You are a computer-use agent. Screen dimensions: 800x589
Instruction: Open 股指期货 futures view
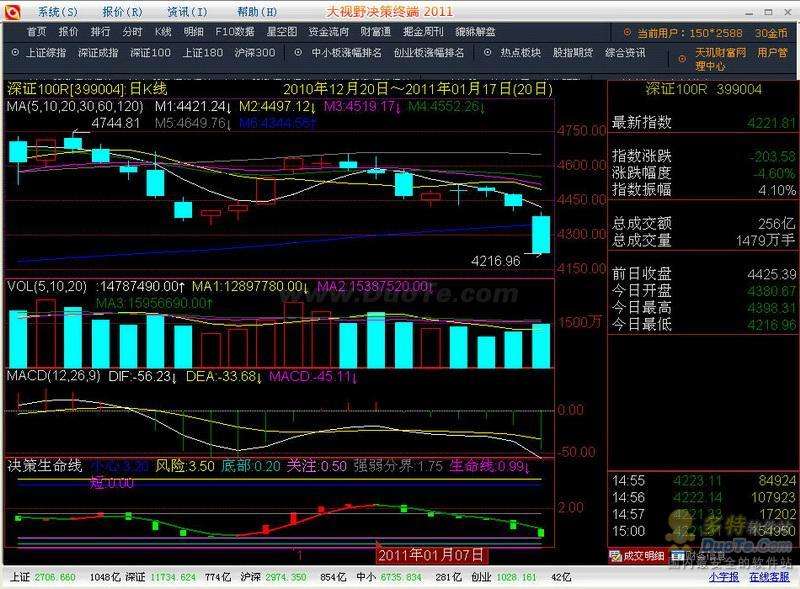(573, 53)
